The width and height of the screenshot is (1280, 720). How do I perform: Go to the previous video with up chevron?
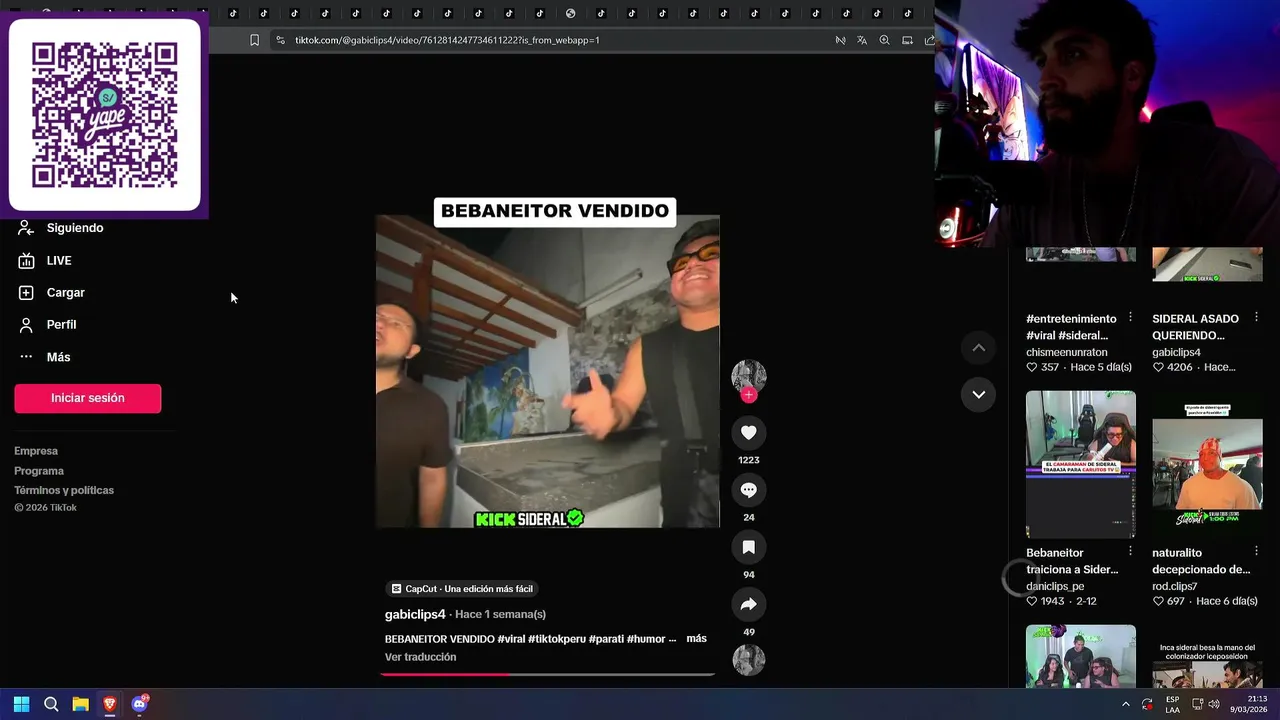coord(979,347)
